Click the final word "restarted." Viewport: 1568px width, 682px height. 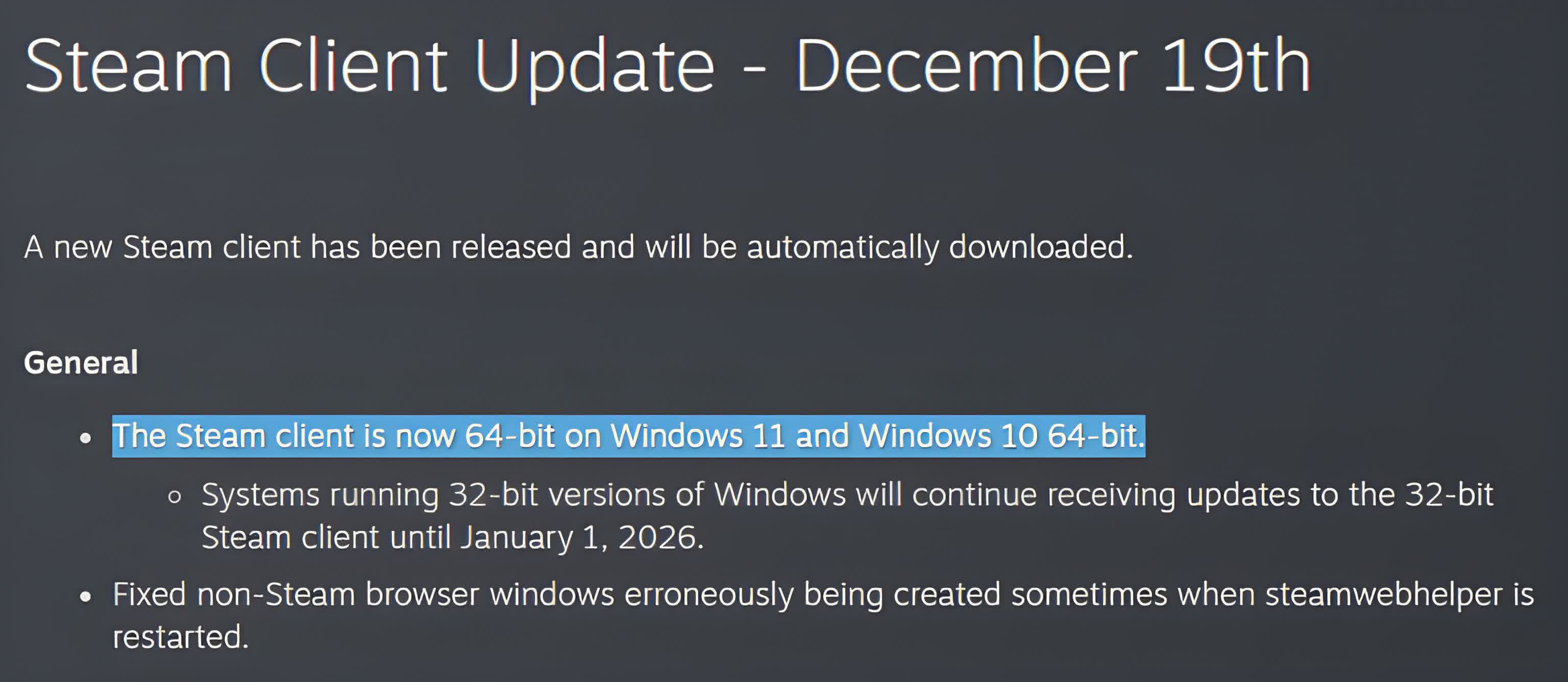(x=181, y=637)
